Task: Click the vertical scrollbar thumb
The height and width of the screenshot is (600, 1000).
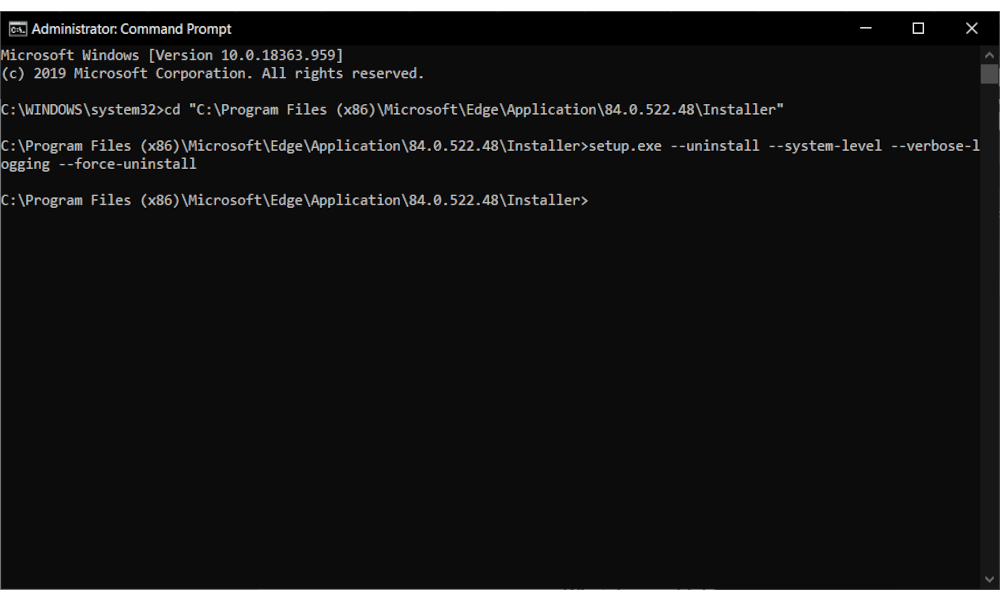Action: (989, 74)
